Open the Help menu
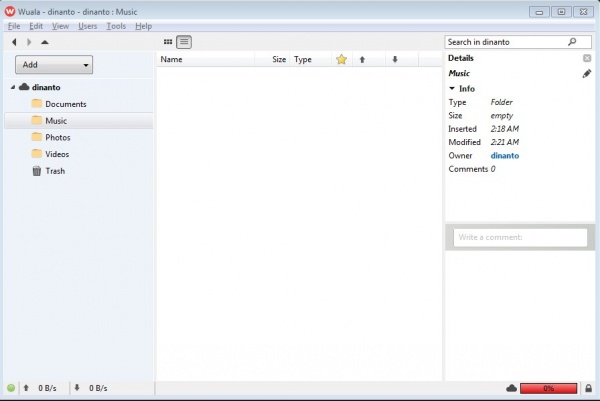The height and width of the screenshot is (401, 600). coord(143,26)
